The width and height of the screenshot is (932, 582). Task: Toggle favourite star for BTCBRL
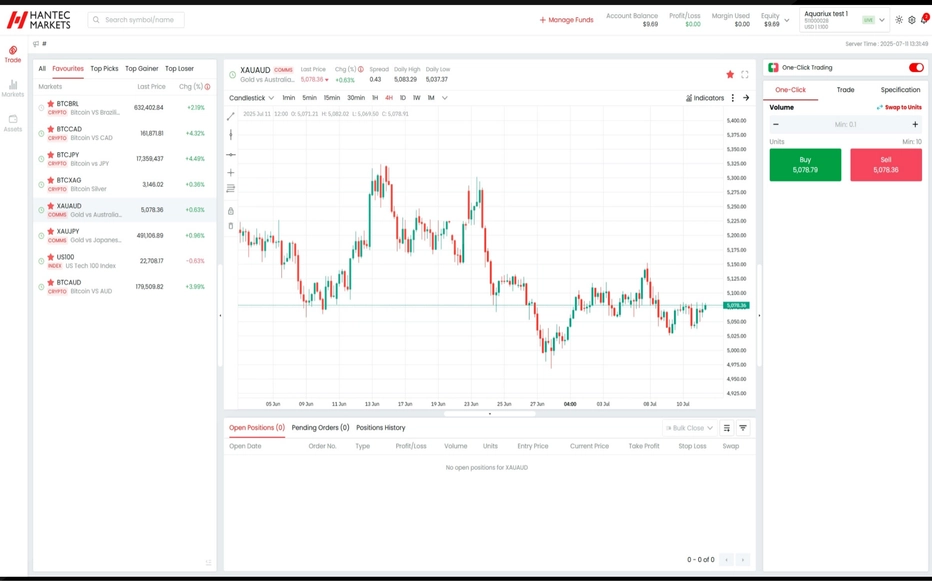[51, 104]
